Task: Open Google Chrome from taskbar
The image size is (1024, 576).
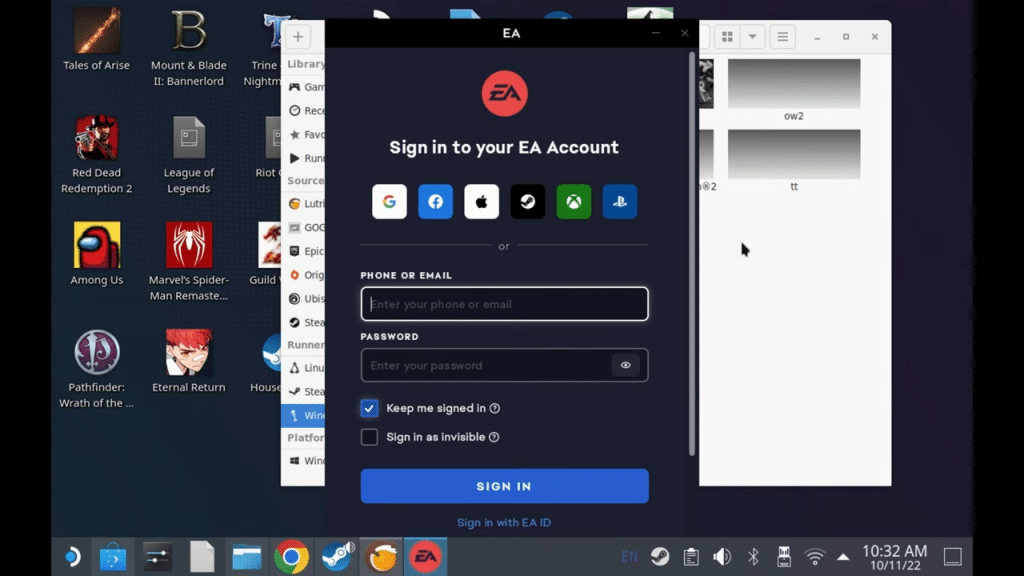Action: click(291, 557)
